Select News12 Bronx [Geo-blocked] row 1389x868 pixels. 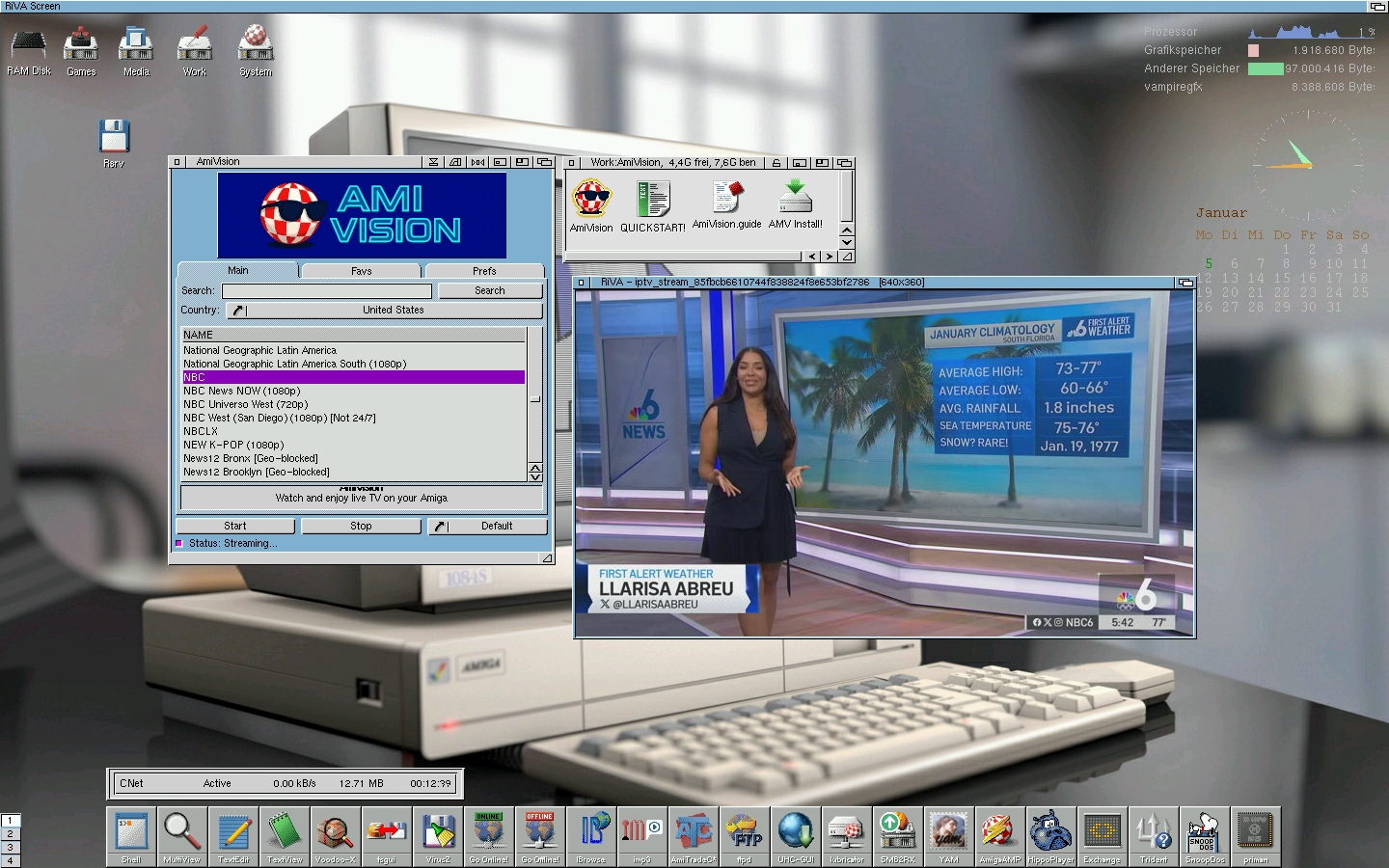pos(354,458)
